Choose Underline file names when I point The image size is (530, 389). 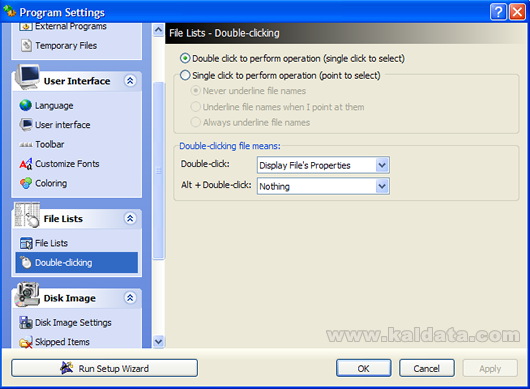(195, 107)
